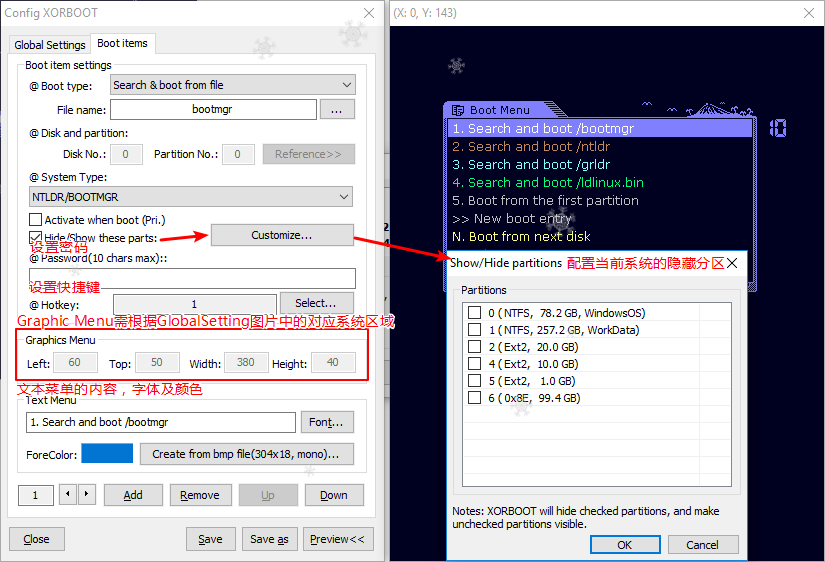Close the Config XORBOOT dialog via Close button
825x562 pixels.
pyautogui.click(x=37, y=539)
